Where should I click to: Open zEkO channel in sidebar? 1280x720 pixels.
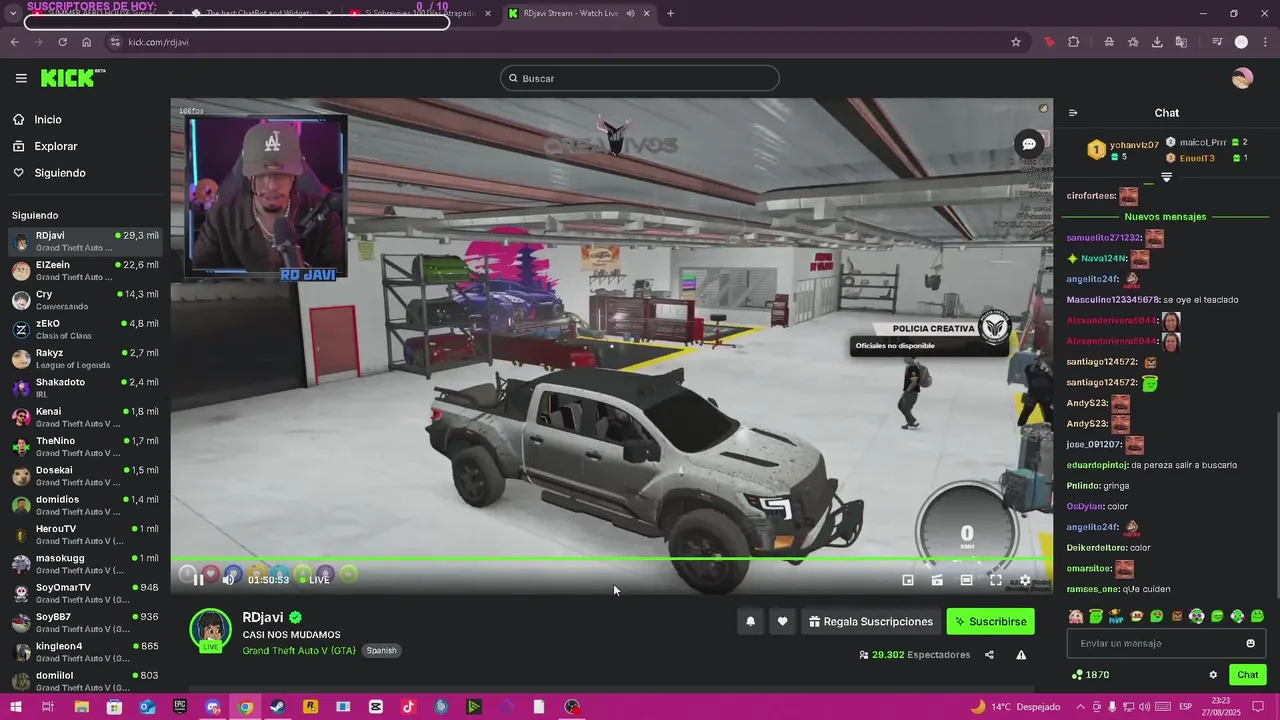(x=85, y=329)
